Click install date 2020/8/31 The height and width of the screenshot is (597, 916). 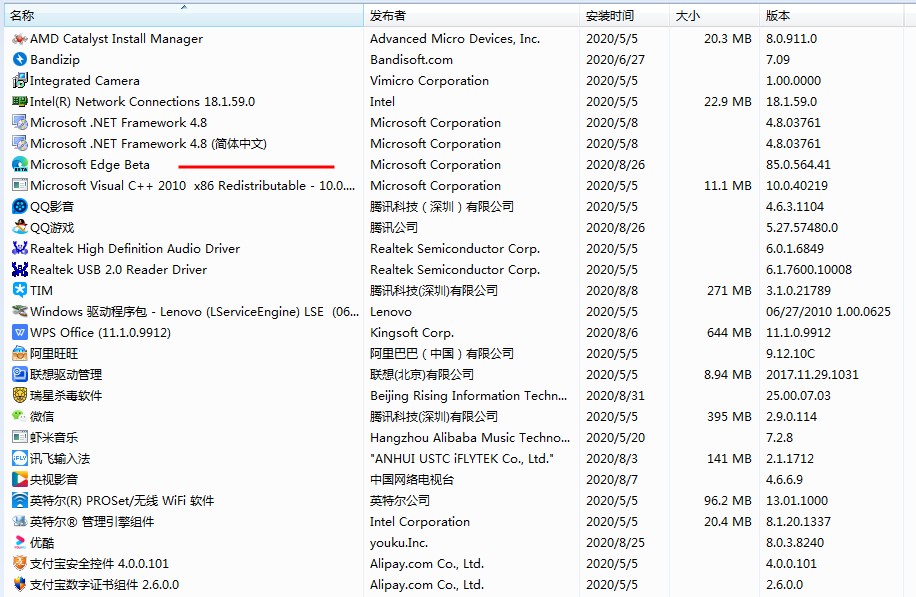click(615, 395)
